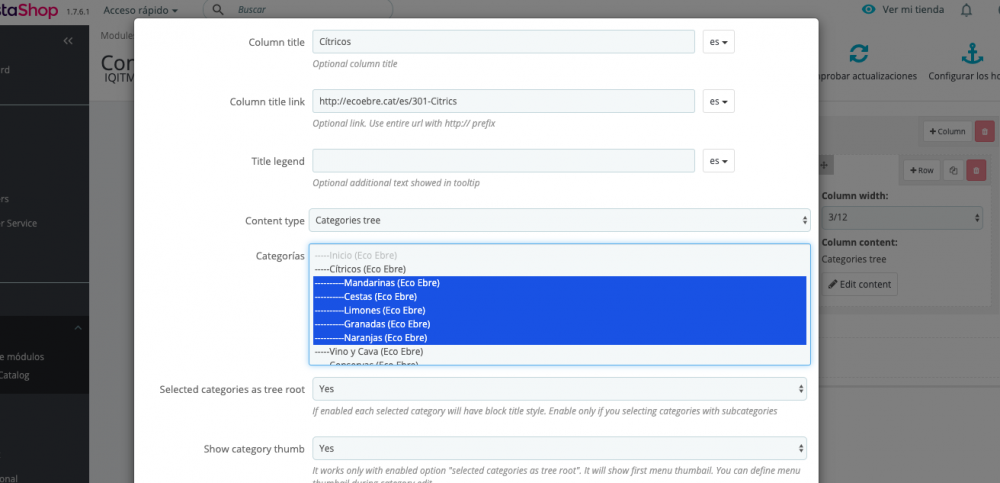Click the refresh updates icon
This screenshot has width=1000, height=483.
pyautogui.click(x=858, y=54)
